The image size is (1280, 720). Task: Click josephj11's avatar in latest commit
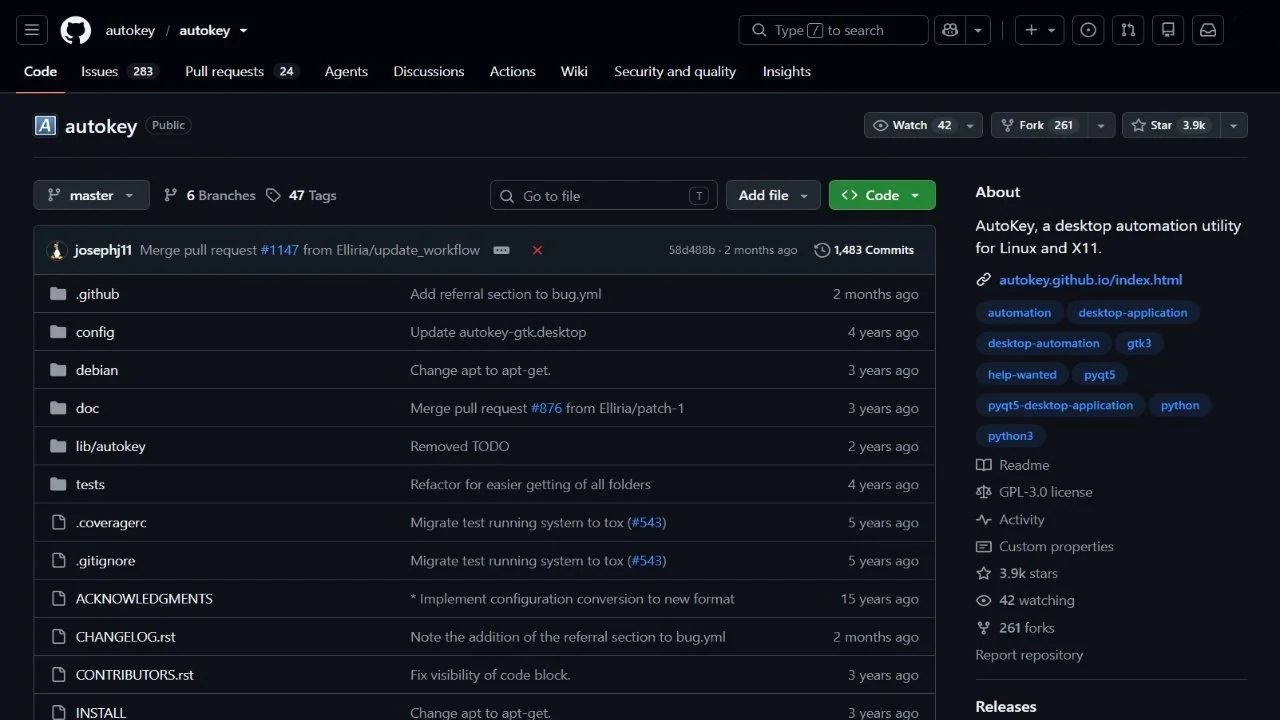tap(56, 250)
